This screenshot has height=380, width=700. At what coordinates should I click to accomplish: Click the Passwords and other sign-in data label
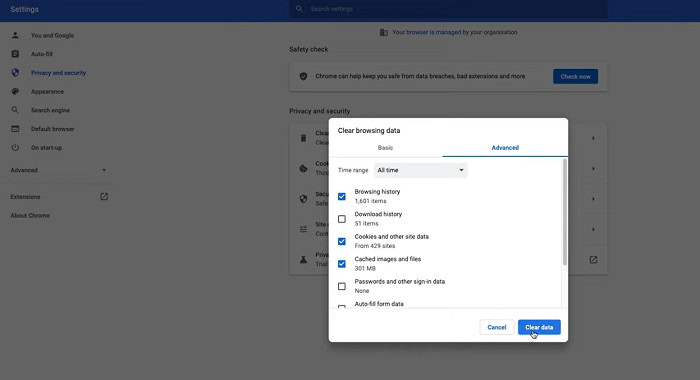tap(400, 281)
